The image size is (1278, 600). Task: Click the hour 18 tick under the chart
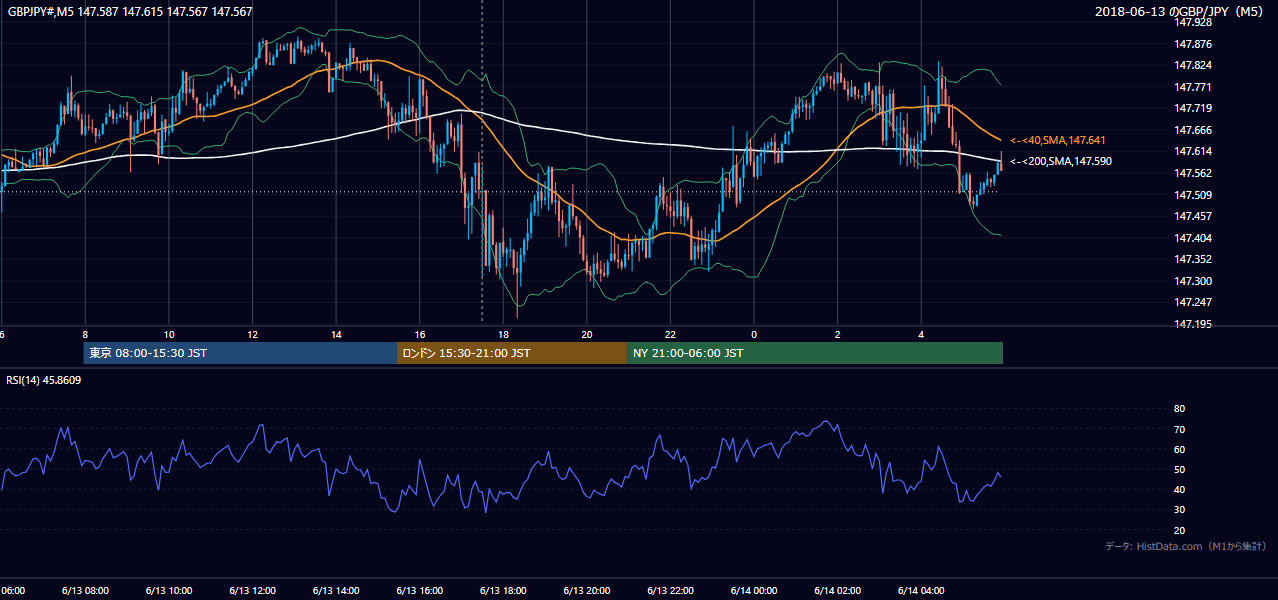[503, 335]
